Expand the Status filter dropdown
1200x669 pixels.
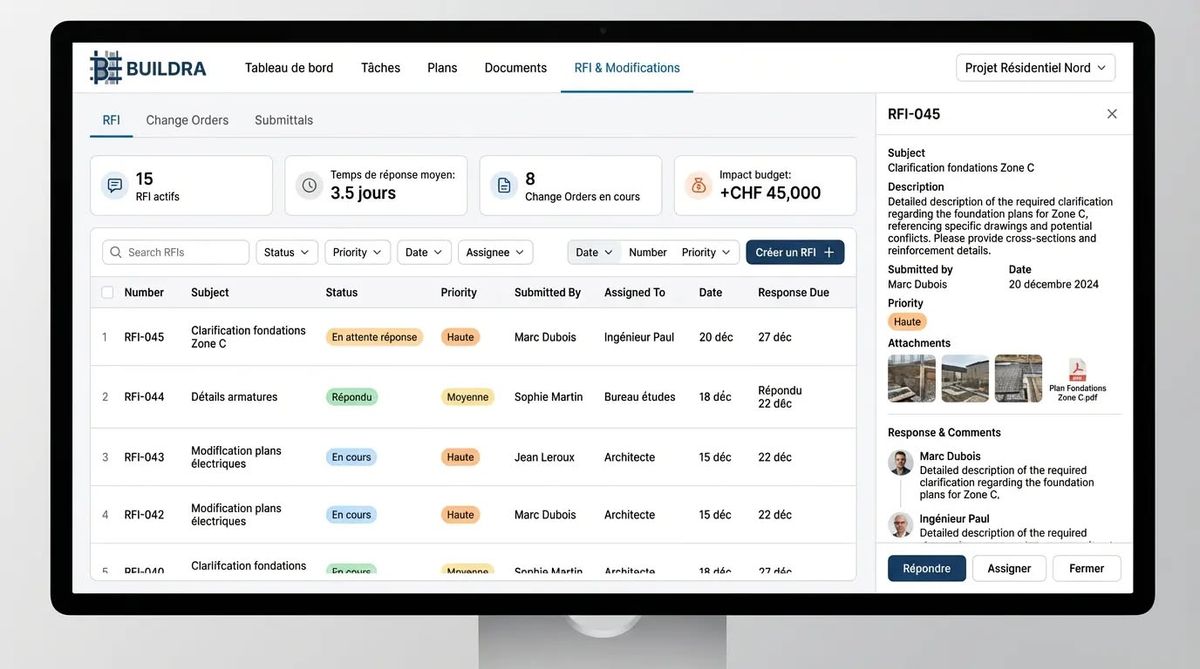point(287,252)
